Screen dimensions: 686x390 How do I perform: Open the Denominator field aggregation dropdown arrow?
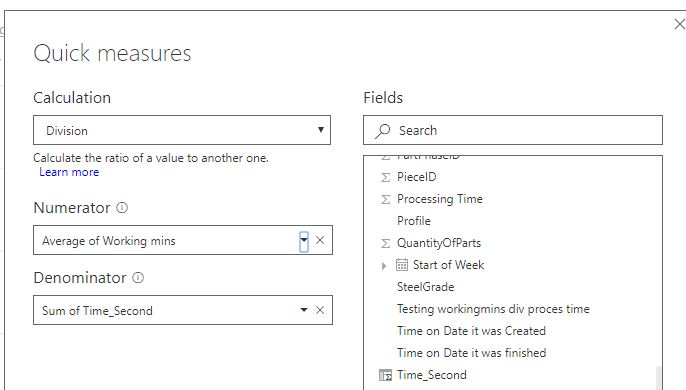tap(304, 310)
